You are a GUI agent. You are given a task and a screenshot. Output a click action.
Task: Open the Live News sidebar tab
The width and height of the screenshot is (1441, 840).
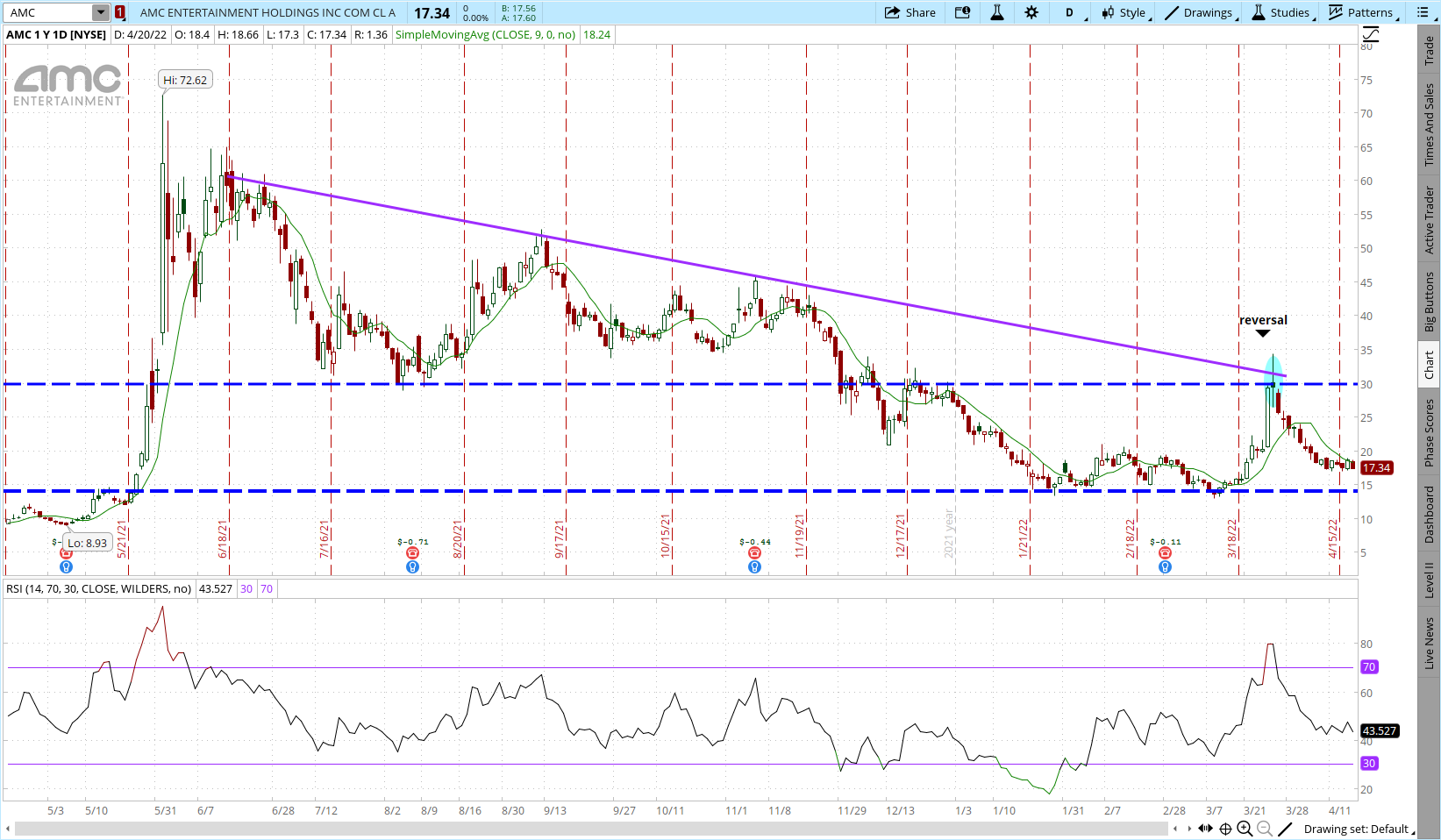tap(1430, 643)
